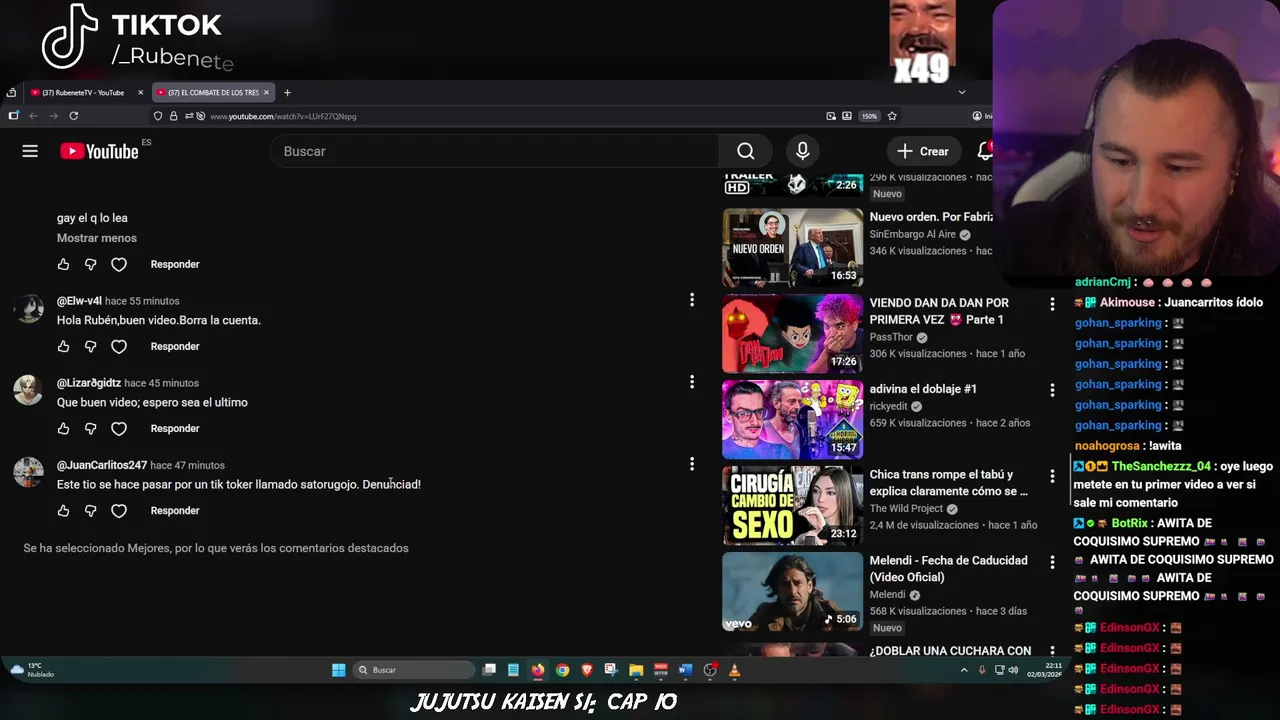Open @JuanCarlitos247 username link
Image resolution: width=1280 pixels, height=720 pixels.
click(102, 465)
